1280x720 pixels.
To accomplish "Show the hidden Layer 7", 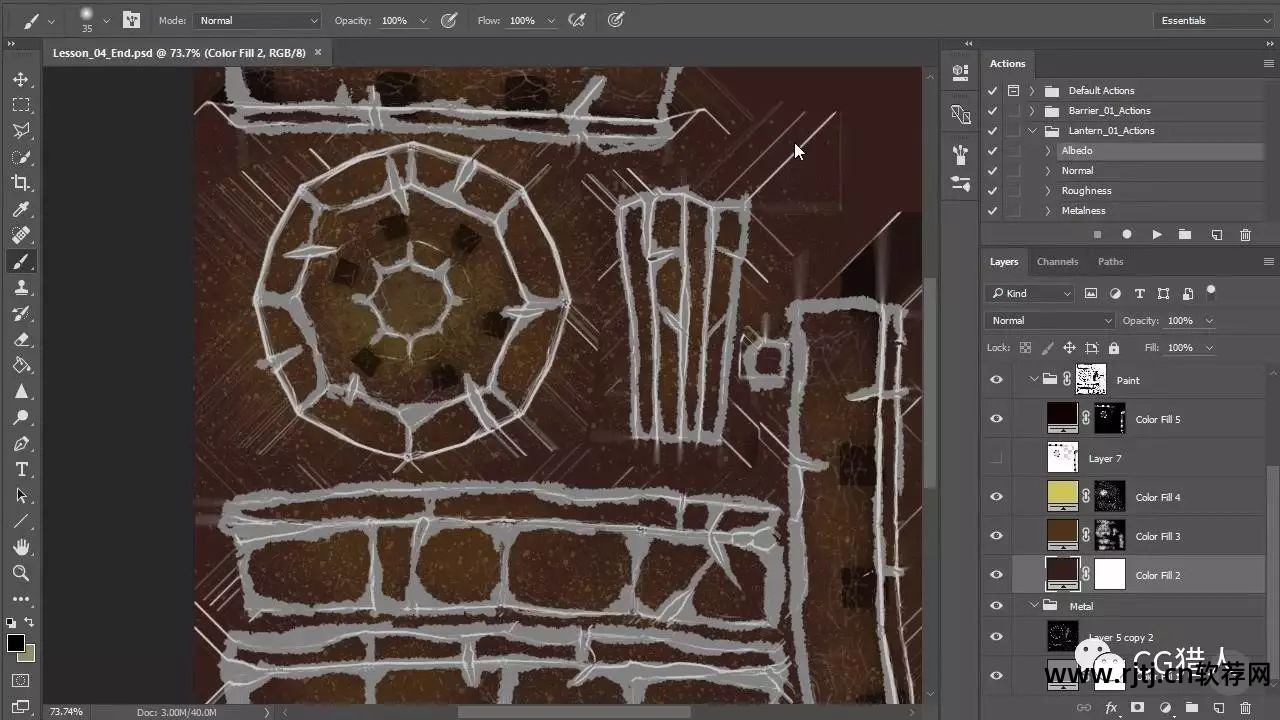I will tap(996, 458).
